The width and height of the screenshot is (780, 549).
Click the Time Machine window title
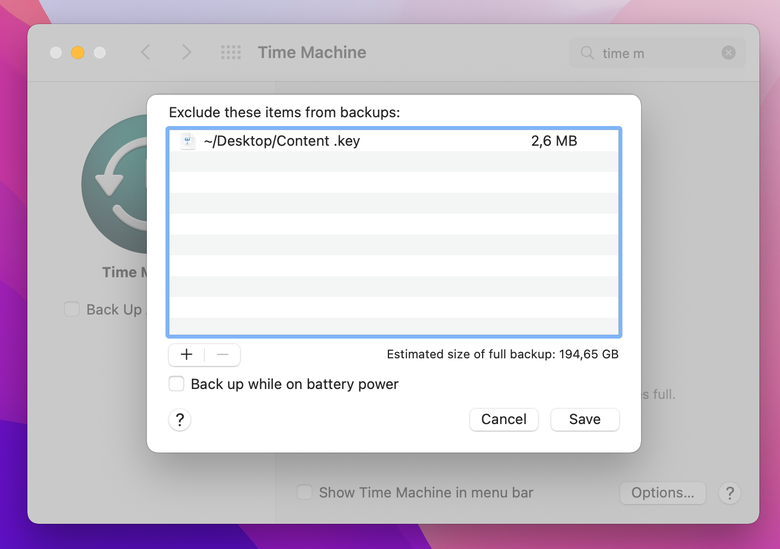(312, 52)
